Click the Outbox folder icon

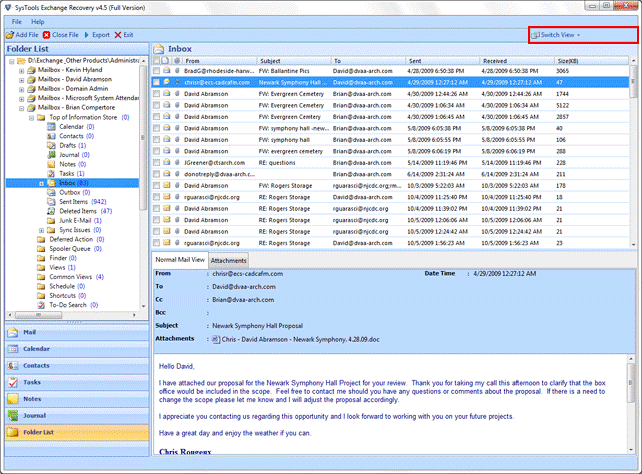[x=51, y=192]
